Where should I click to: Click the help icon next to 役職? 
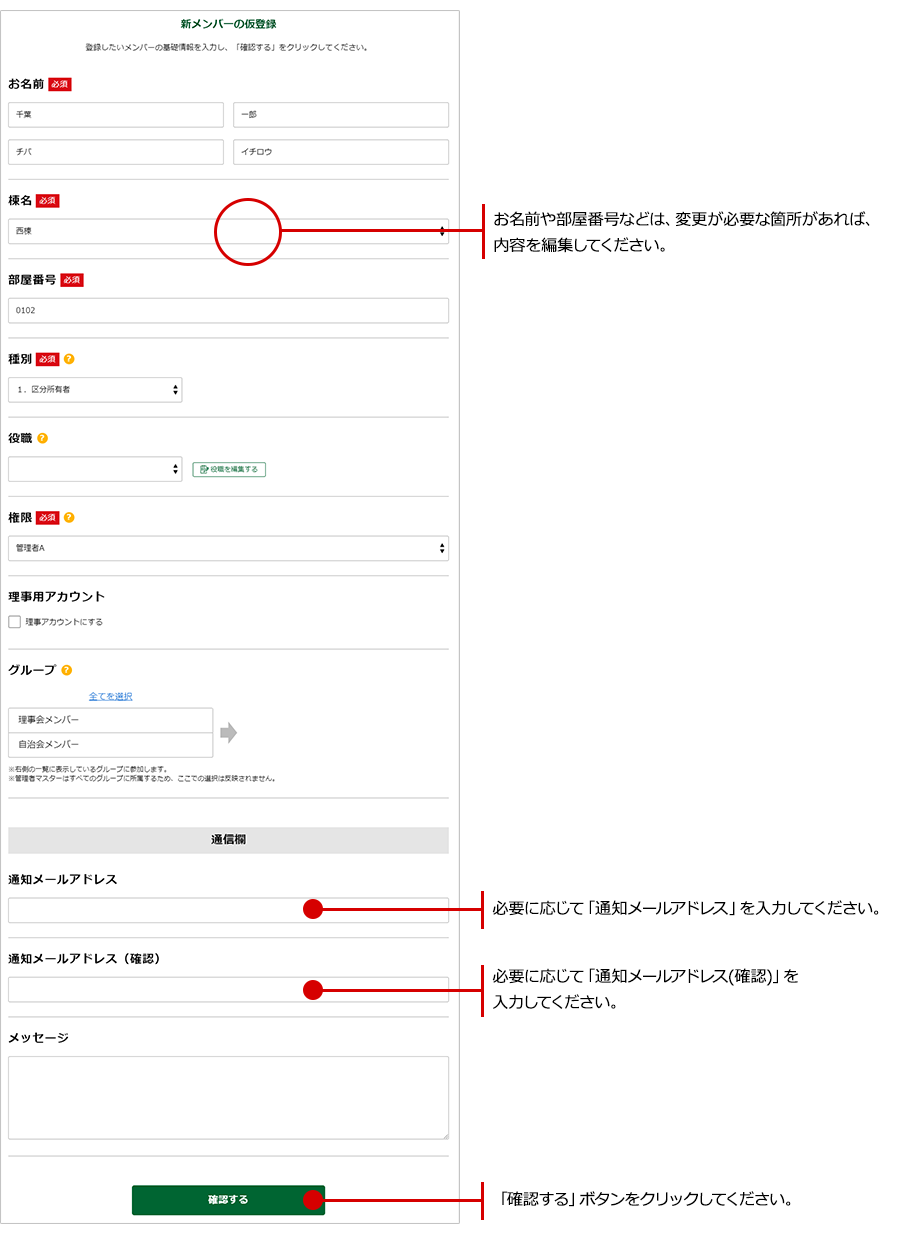pyautogui.click(x=43, y=438)
